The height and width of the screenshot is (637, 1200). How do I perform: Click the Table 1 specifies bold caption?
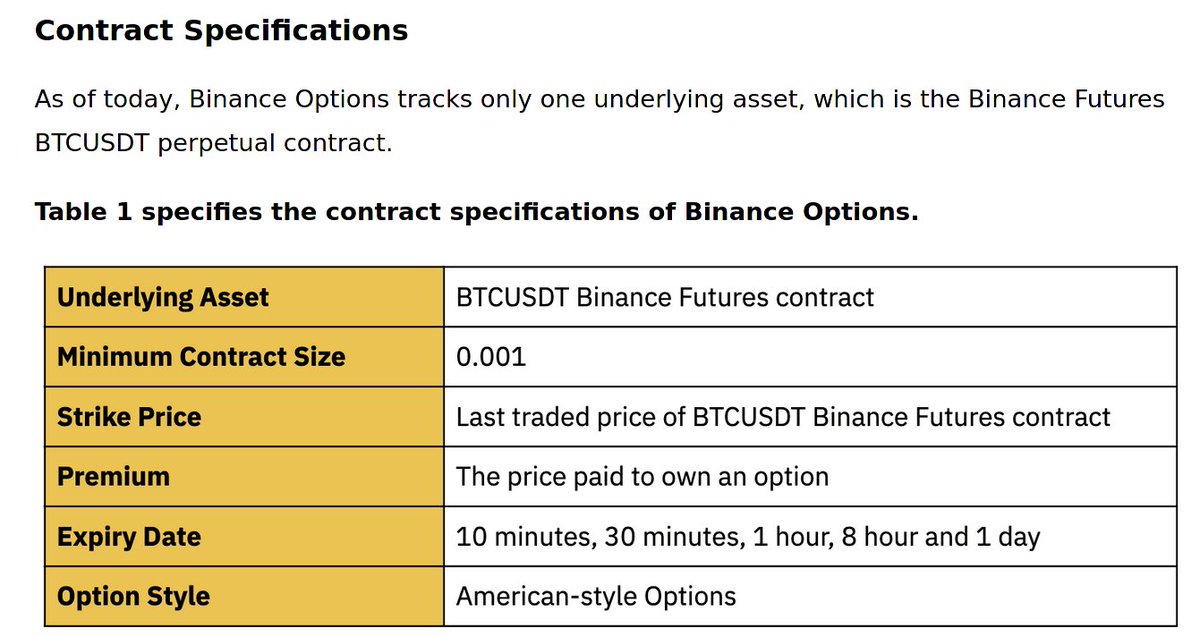(x=476, y=212)
